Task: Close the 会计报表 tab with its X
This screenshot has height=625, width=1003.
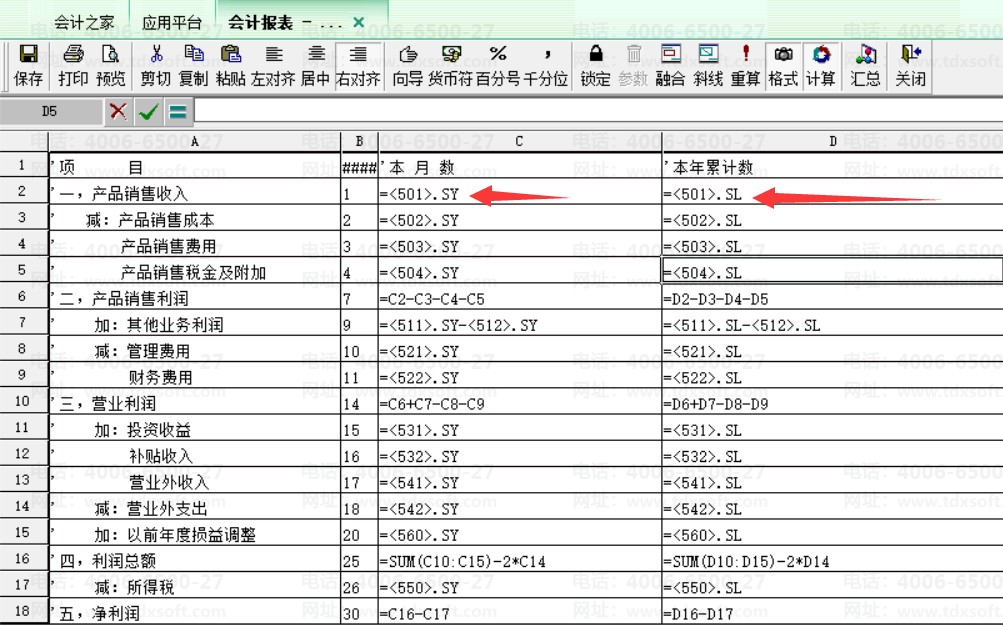Action: point(359,22)
